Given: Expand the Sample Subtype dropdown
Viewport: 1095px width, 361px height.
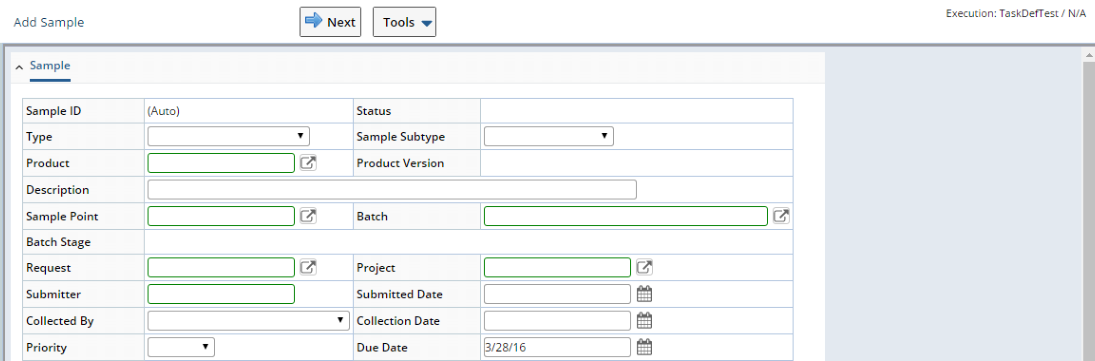Looking at the screenshot, I should click(548, 136).
